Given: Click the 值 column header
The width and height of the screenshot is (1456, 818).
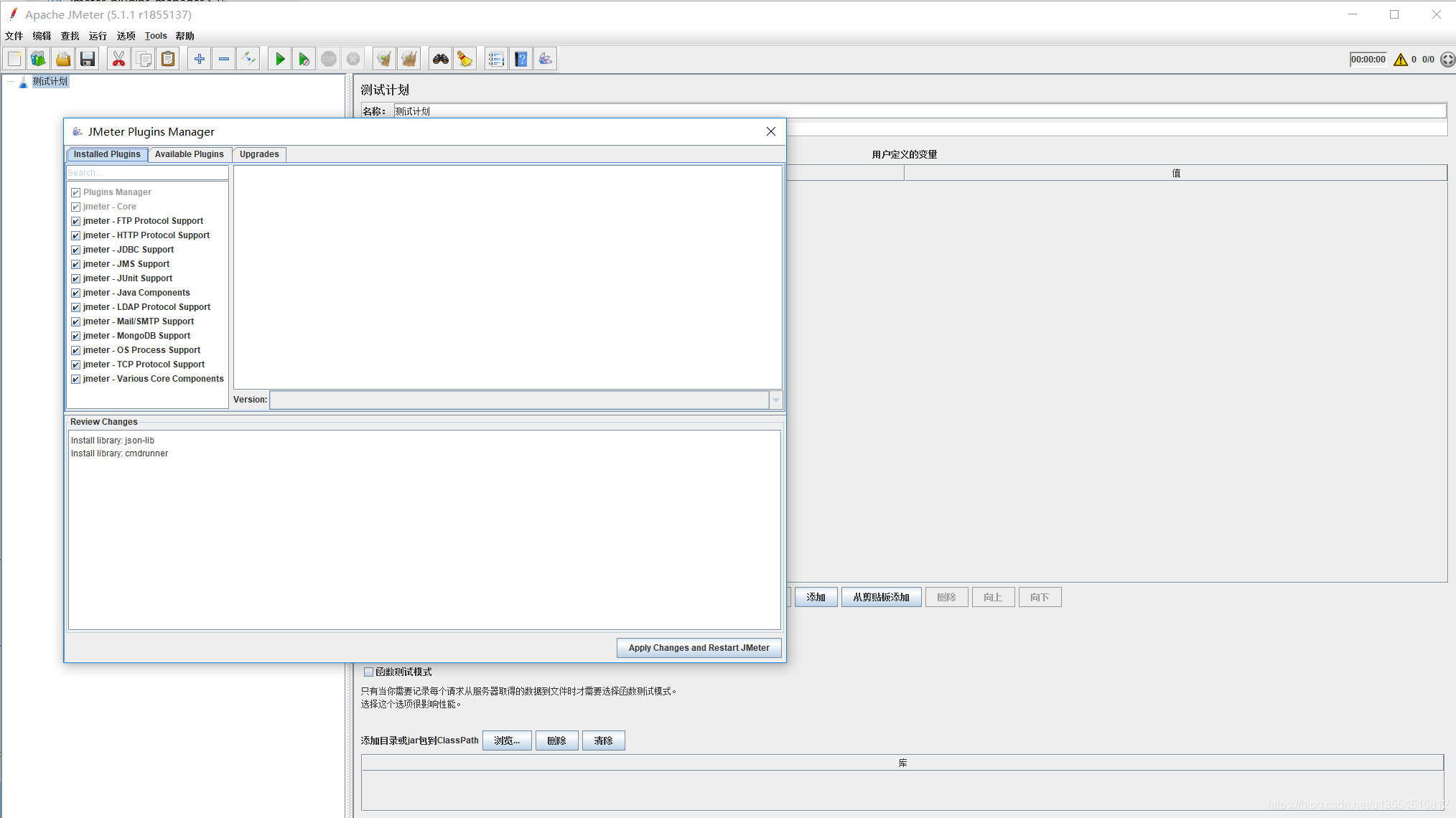Looking at the screenshot, I should tap(1175, 173).
